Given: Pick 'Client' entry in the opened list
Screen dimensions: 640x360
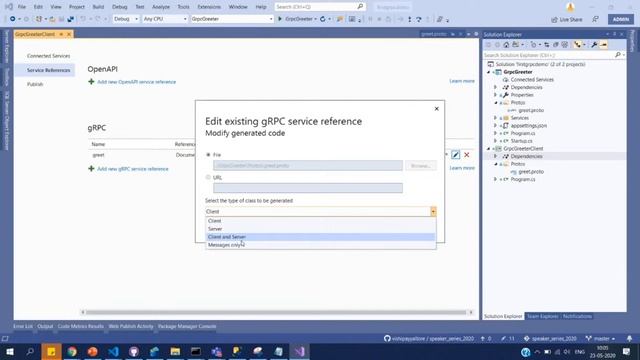Looking at the screenshot, I should [320, 221].
